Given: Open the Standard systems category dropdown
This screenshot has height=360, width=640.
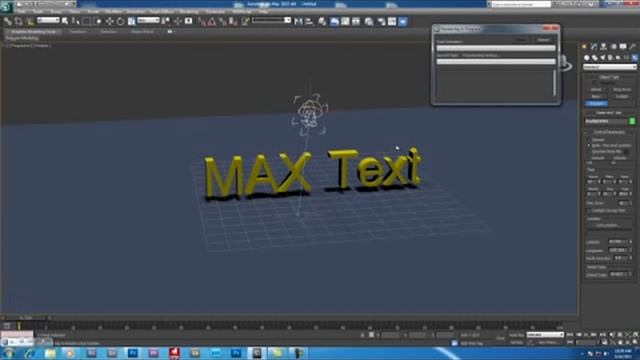Looking at the screenshot, I should 610,67.
